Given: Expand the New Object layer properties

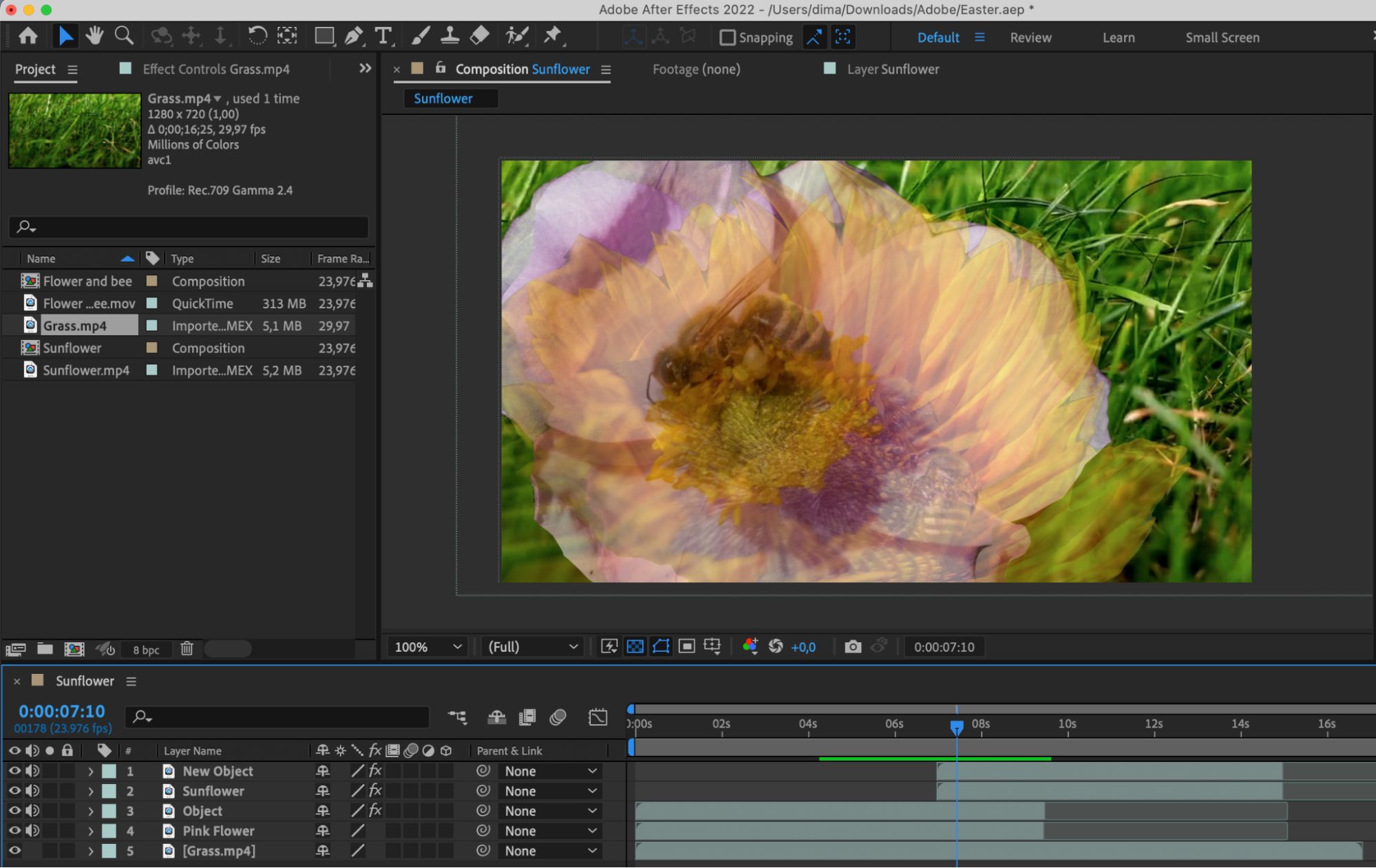Looking at the screenshot, I should click(x=90, y=772).
